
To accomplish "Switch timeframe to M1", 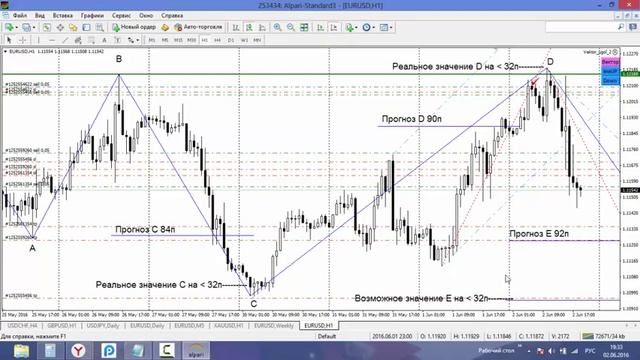I will tap(152, 40).
